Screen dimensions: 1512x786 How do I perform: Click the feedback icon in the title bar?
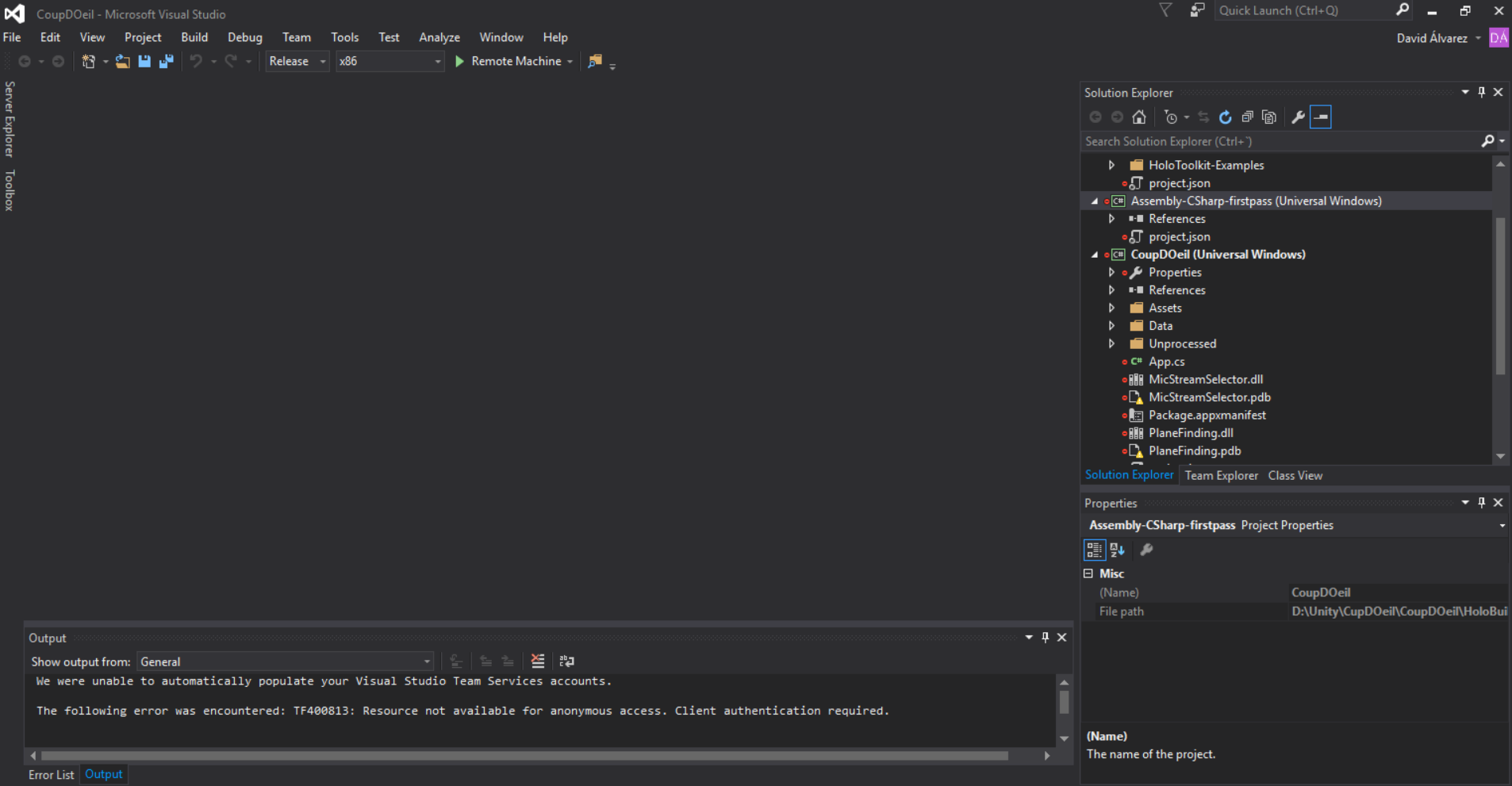pos(1197,10)
